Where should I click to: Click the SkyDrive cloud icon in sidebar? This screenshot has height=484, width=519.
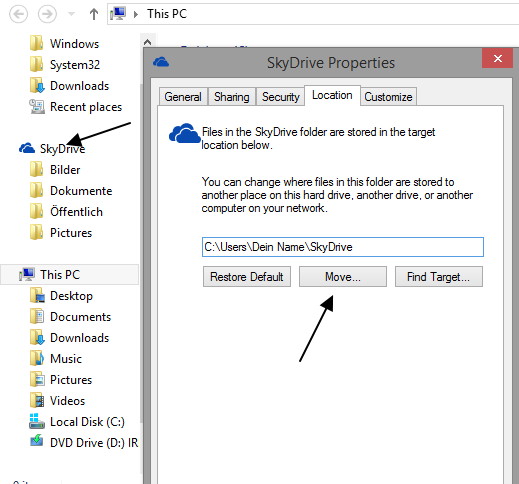(27, 148)
